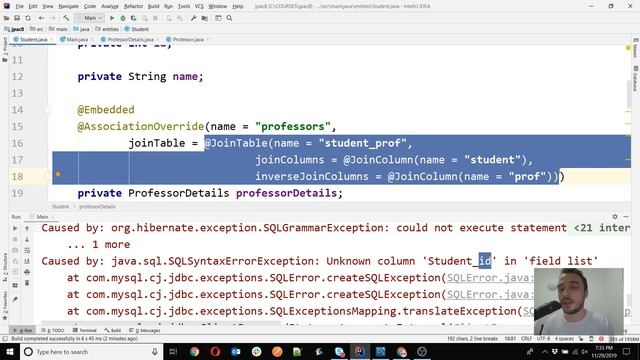The height and width of the screenshot is (360, 640).
Task: Open the Project tool window side tab
Action: tap(5, 49)
